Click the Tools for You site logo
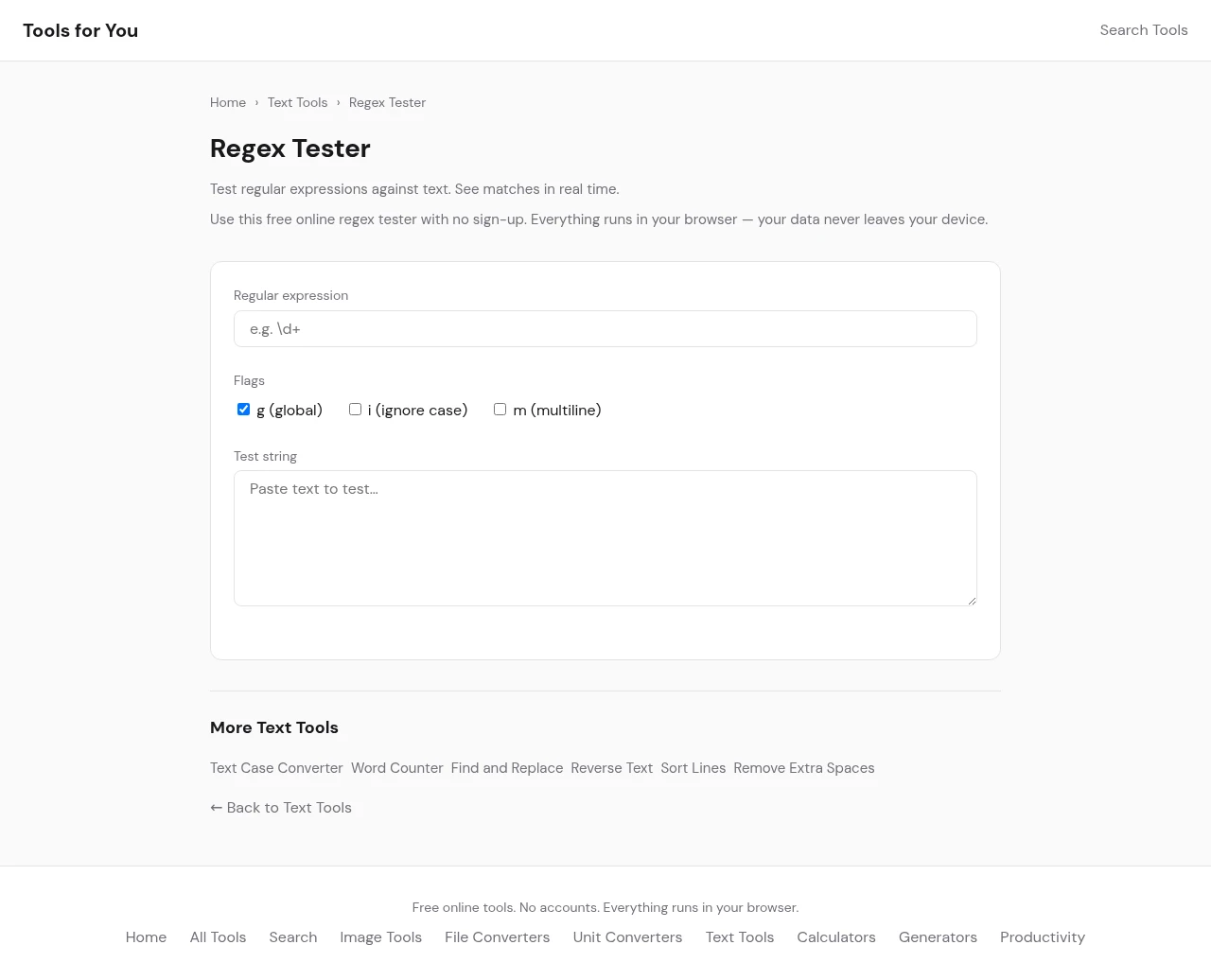 point(80,30)
